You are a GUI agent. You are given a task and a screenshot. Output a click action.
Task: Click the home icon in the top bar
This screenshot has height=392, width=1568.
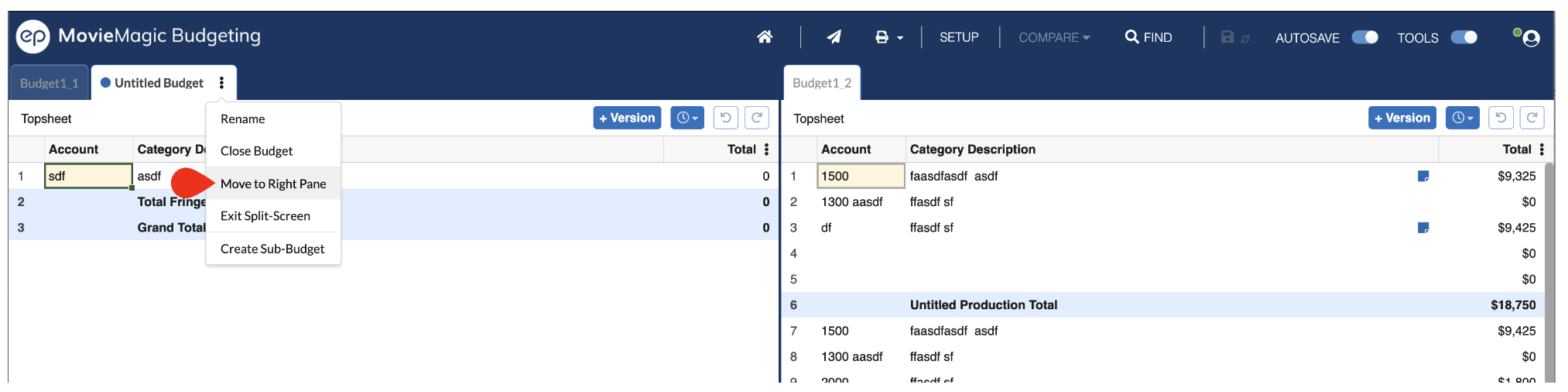pos(765,36)
